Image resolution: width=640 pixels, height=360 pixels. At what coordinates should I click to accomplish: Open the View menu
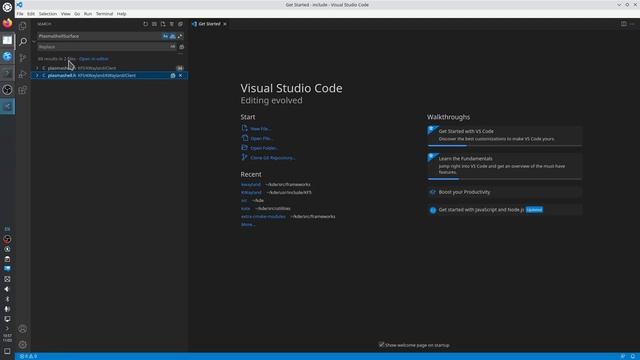point(66,14)
